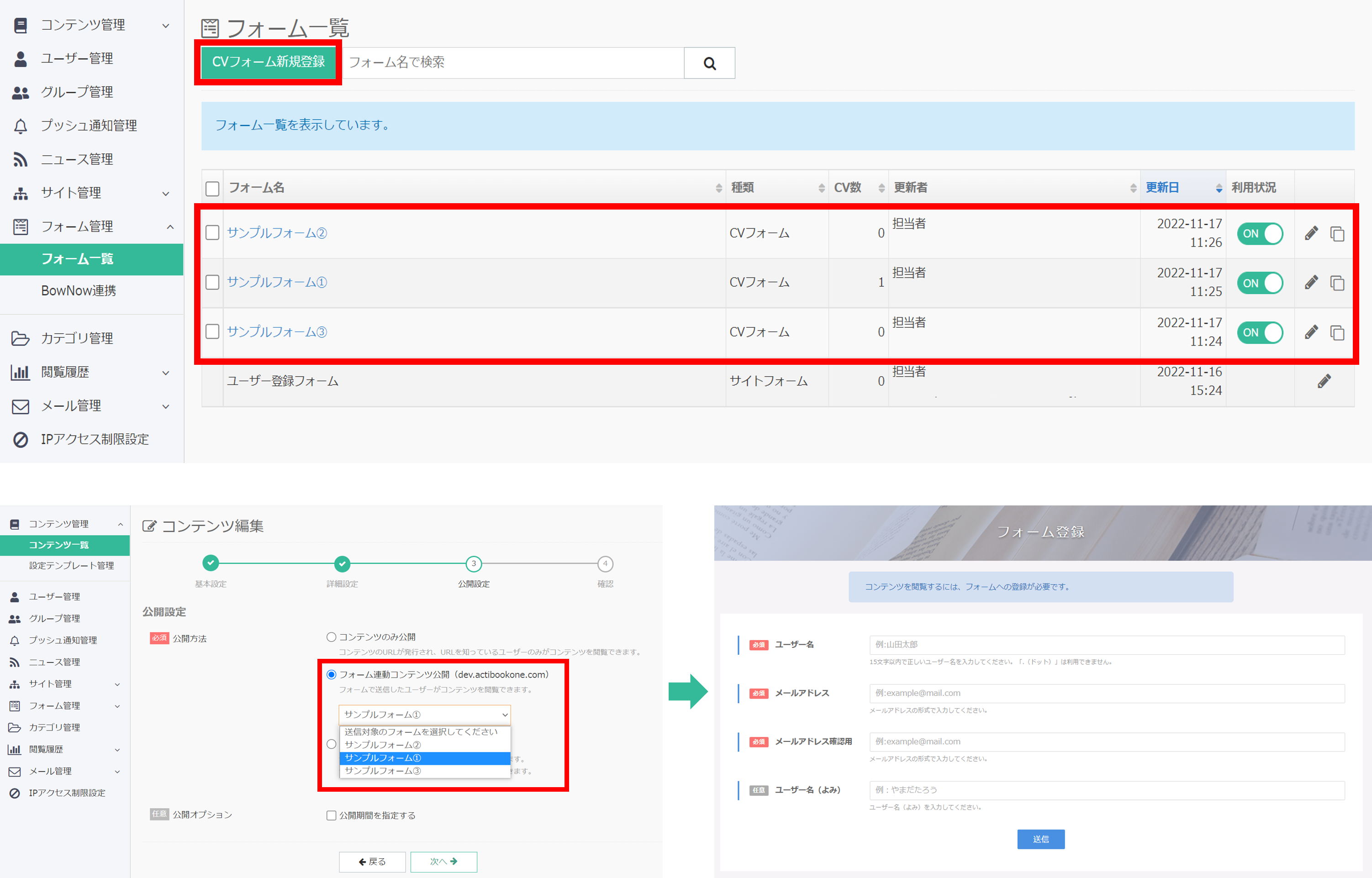
Task: Check the box for サンプルフォーム②
Action: [212, 232]
